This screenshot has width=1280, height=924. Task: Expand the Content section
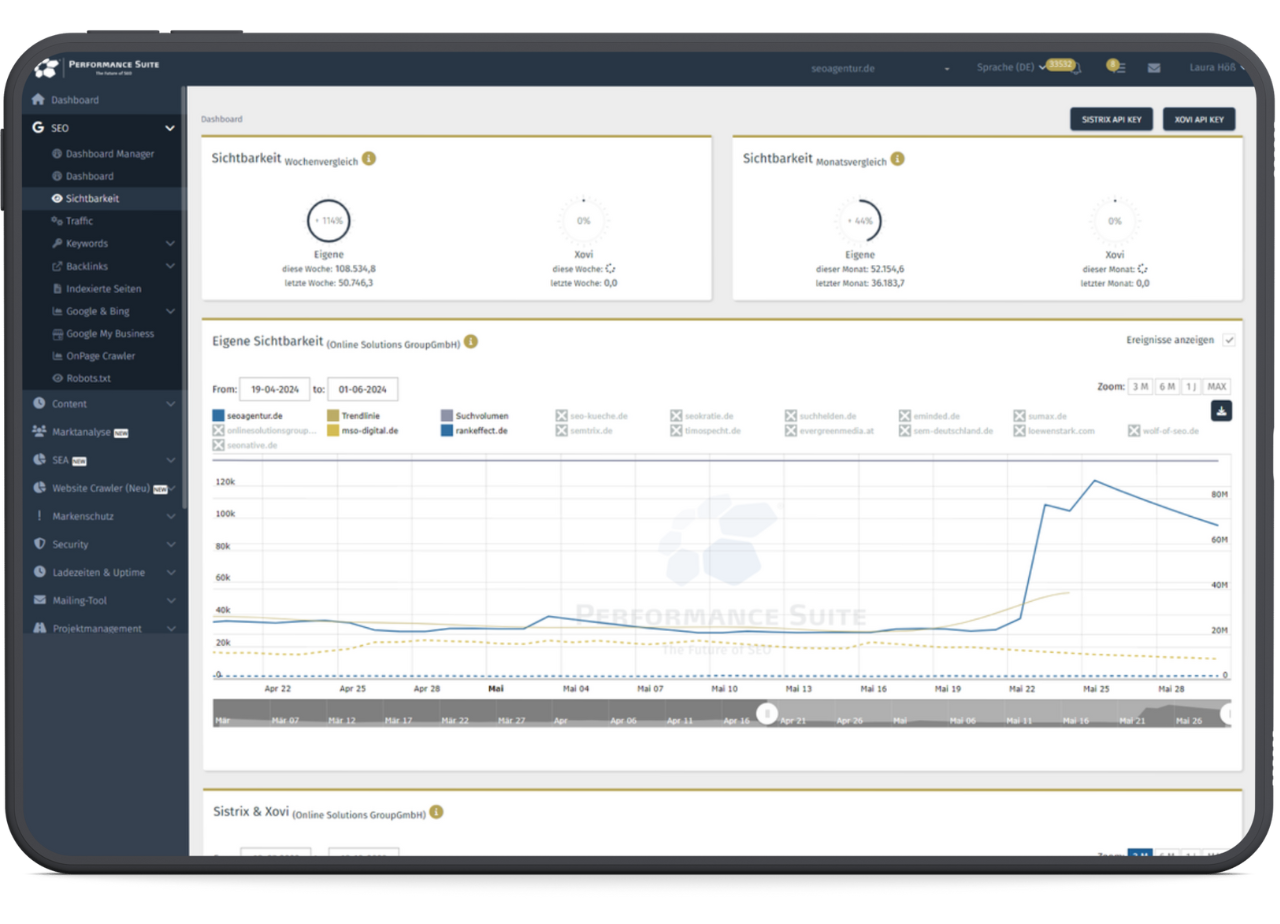click(170, 404)
